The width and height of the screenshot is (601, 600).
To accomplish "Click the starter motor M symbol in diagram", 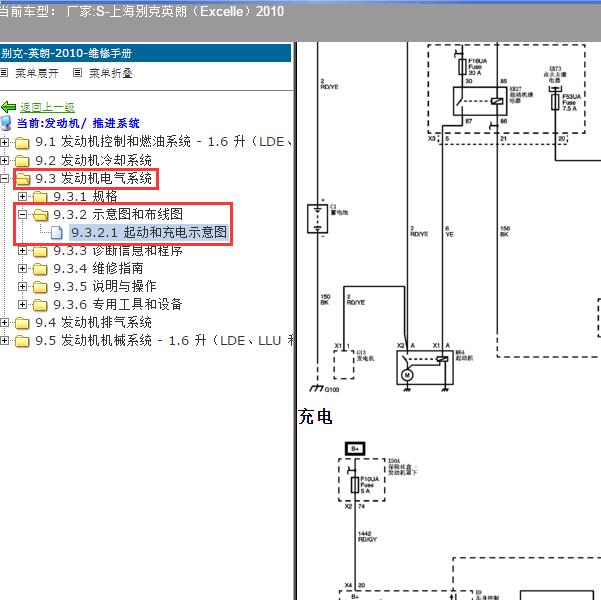I will (x=407, y=375).
